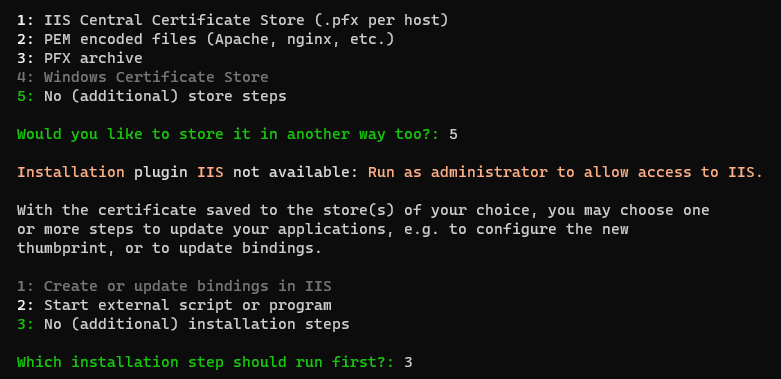The image size is (781, 379).
Task: Place cursor after installation answer 3
Action: 413,362
